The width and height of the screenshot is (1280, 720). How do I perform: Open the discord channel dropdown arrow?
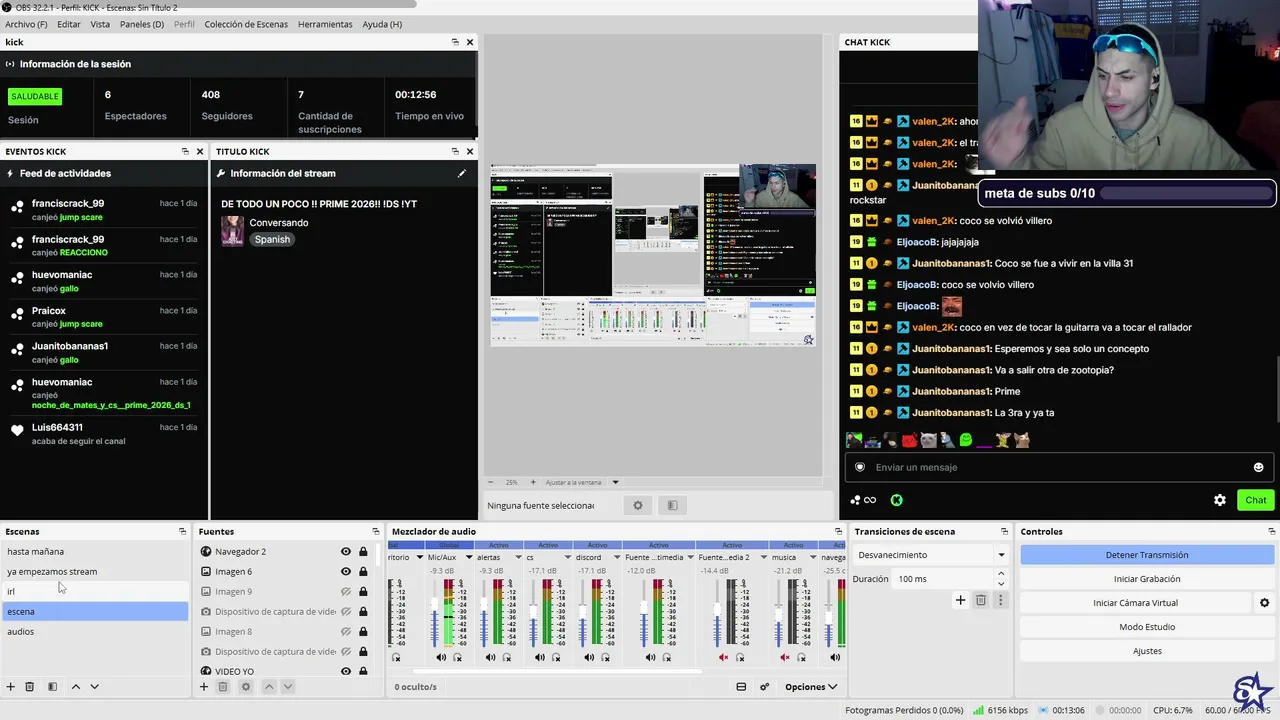click(x=616, y=557)
